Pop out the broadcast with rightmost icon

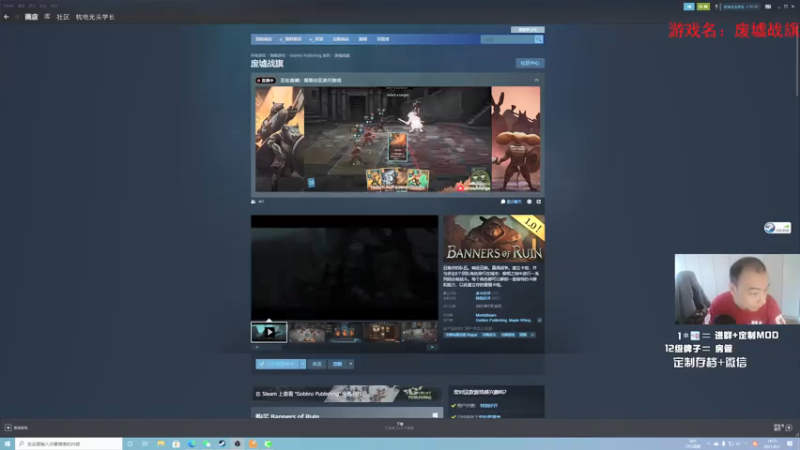click(539, 202)
